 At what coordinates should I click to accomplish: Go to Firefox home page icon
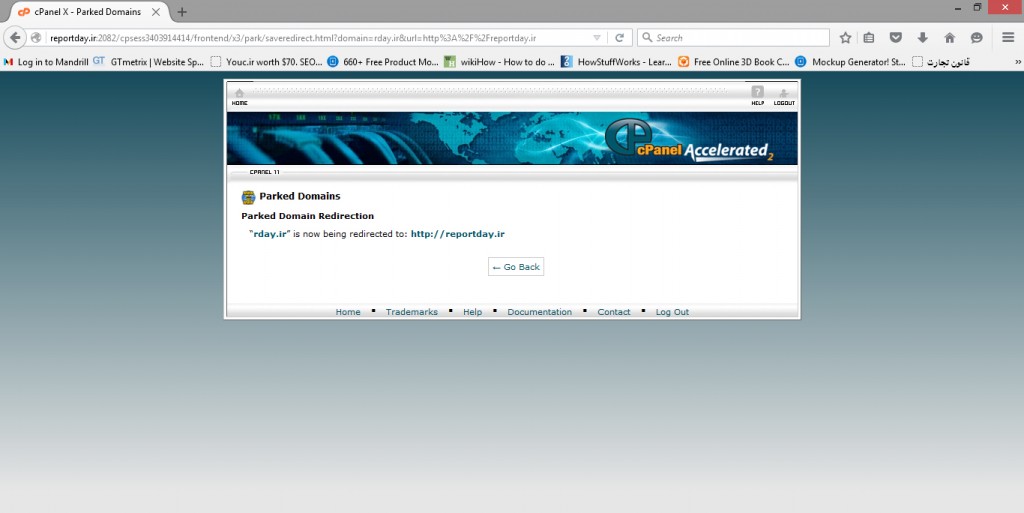(949, 38)
